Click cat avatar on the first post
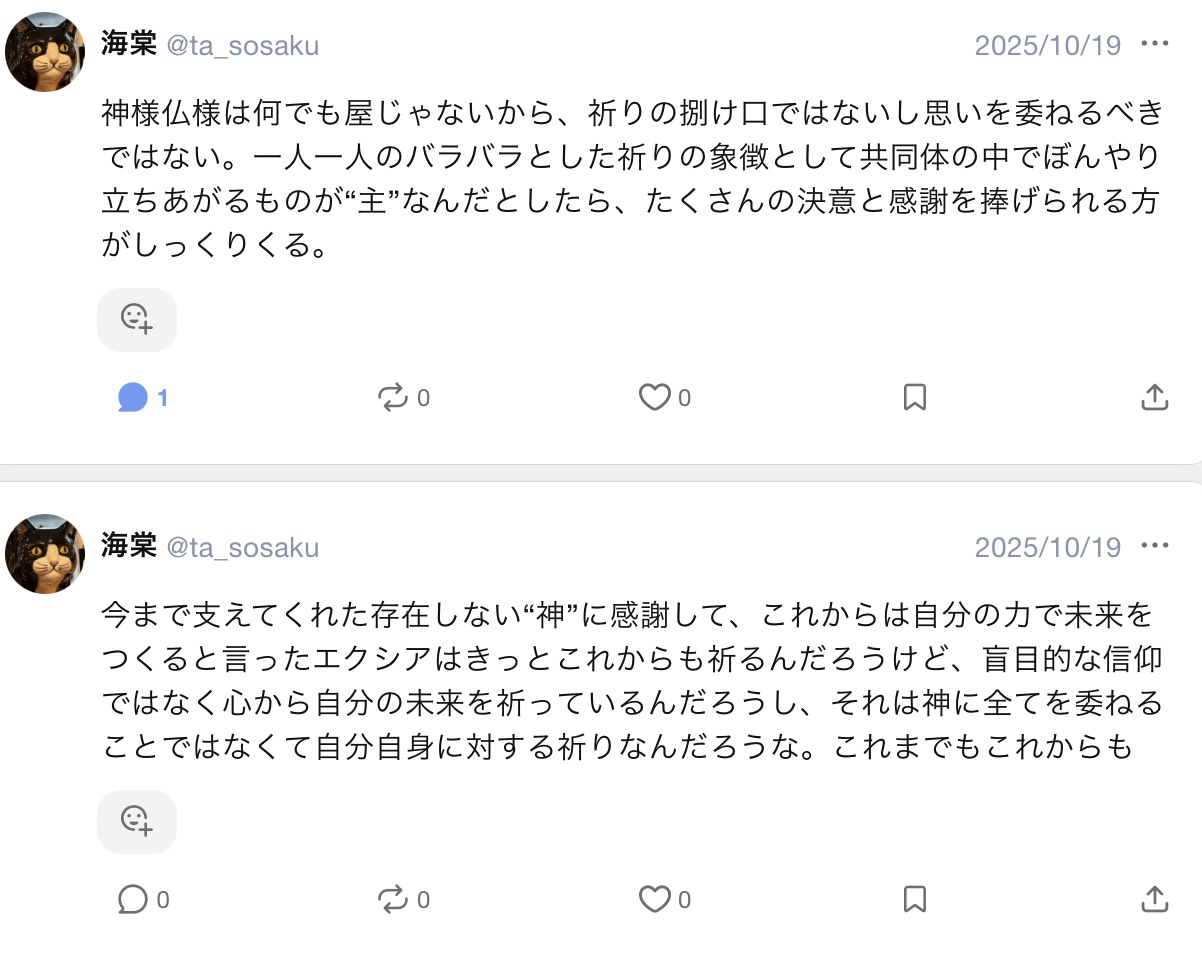Image resolution: width=1202 pixels, height=961 pixels. [x=45, y=52]
